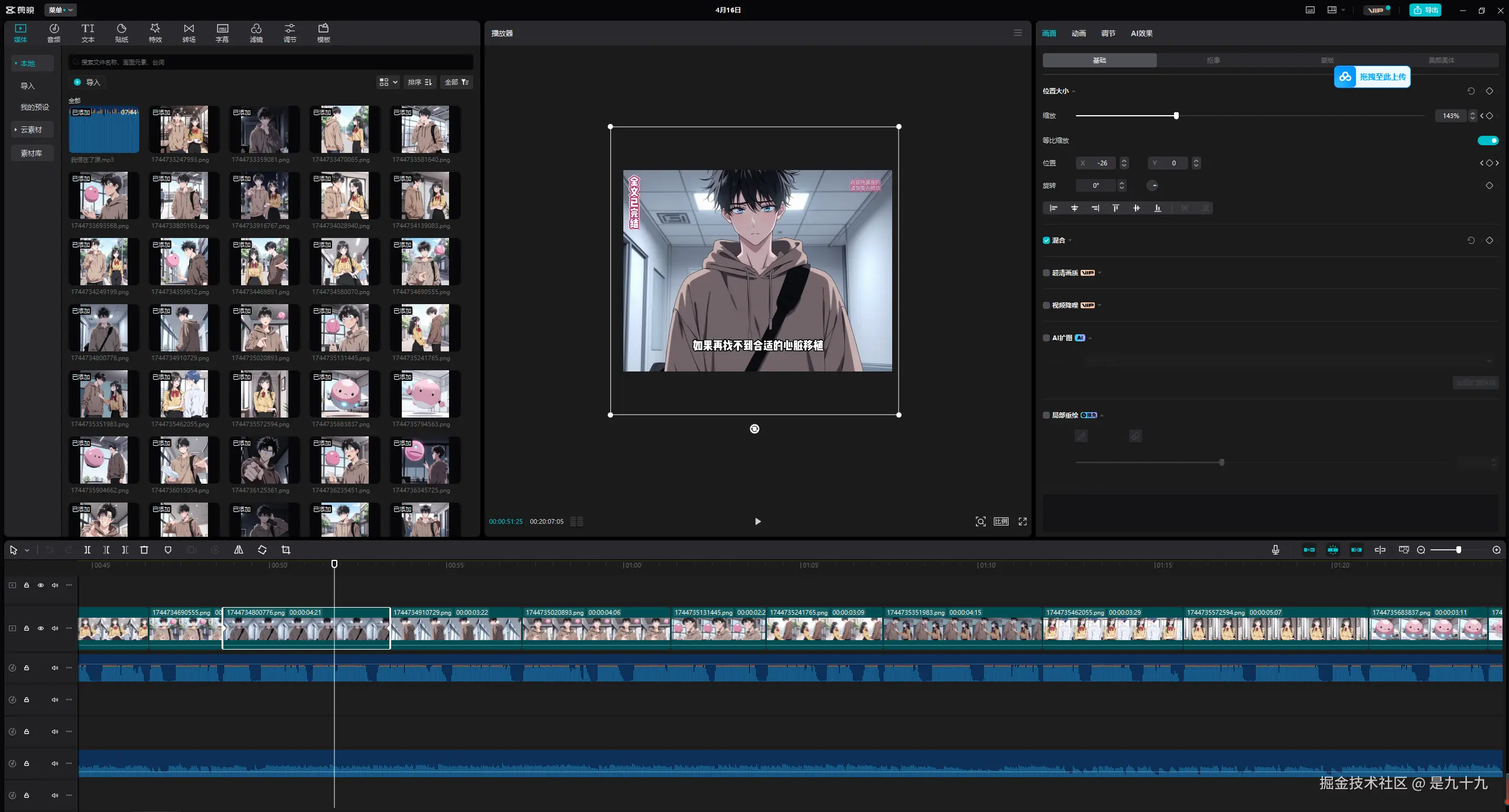Open the 转场 transitions panel
Screen dimensions: 1509x812
[188, 33]
